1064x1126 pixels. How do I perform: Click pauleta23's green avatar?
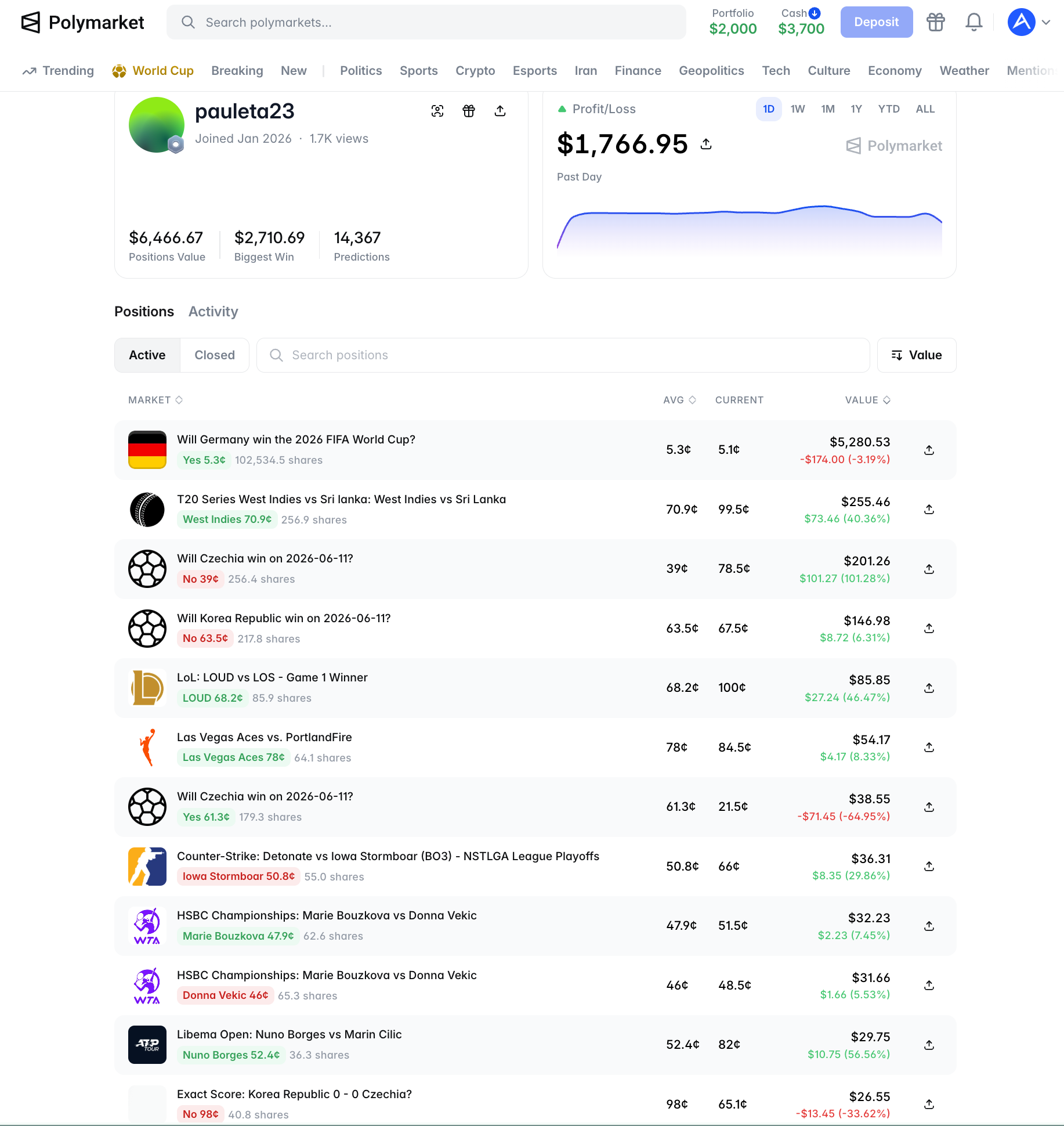157,125
